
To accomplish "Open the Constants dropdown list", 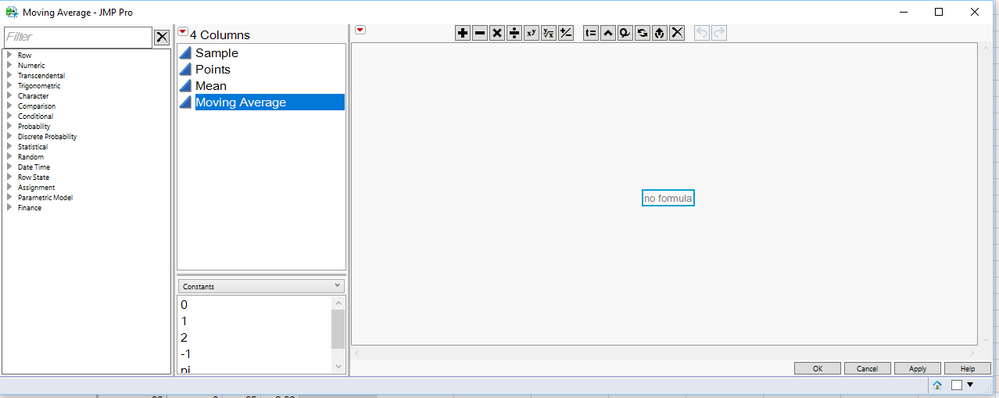I will coord(261,287).
